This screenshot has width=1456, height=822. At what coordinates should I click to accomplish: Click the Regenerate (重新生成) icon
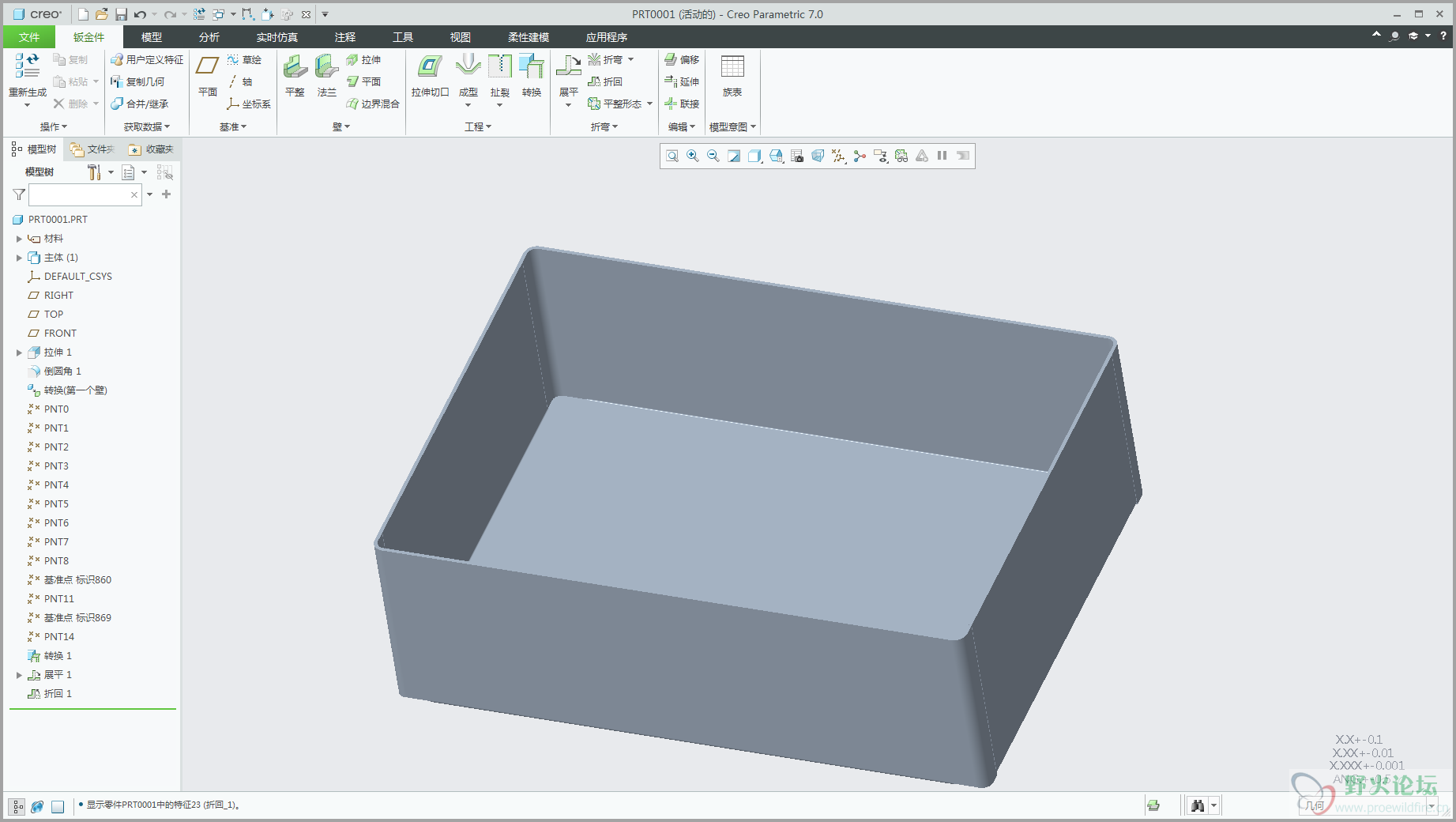click(x=28, y=66)
